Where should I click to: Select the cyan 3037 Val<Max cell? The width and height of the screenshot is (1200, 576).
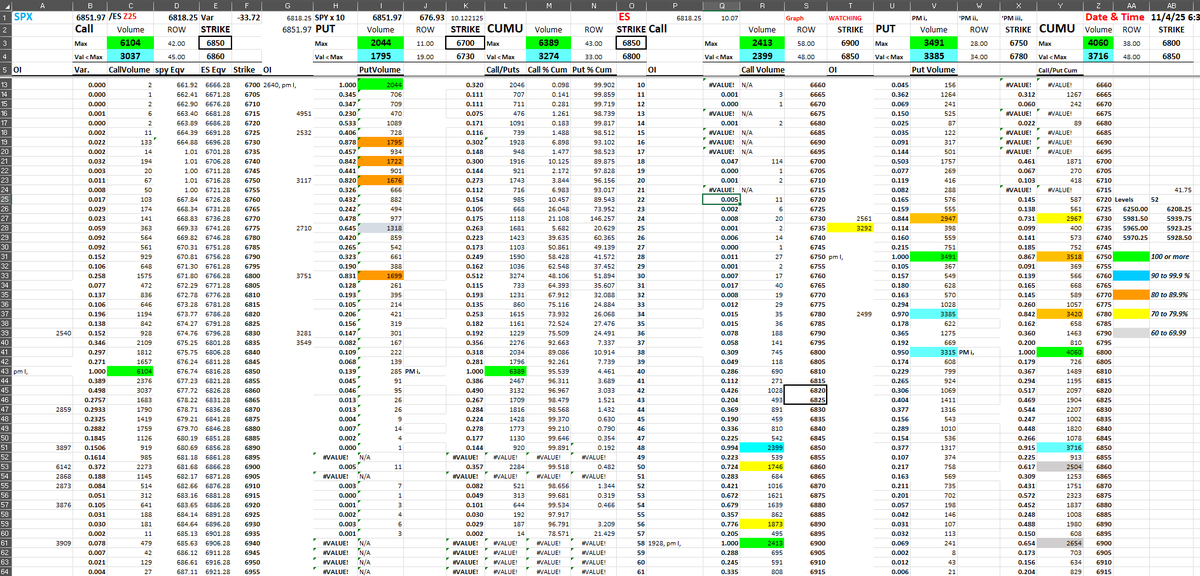tap(130, 57)
